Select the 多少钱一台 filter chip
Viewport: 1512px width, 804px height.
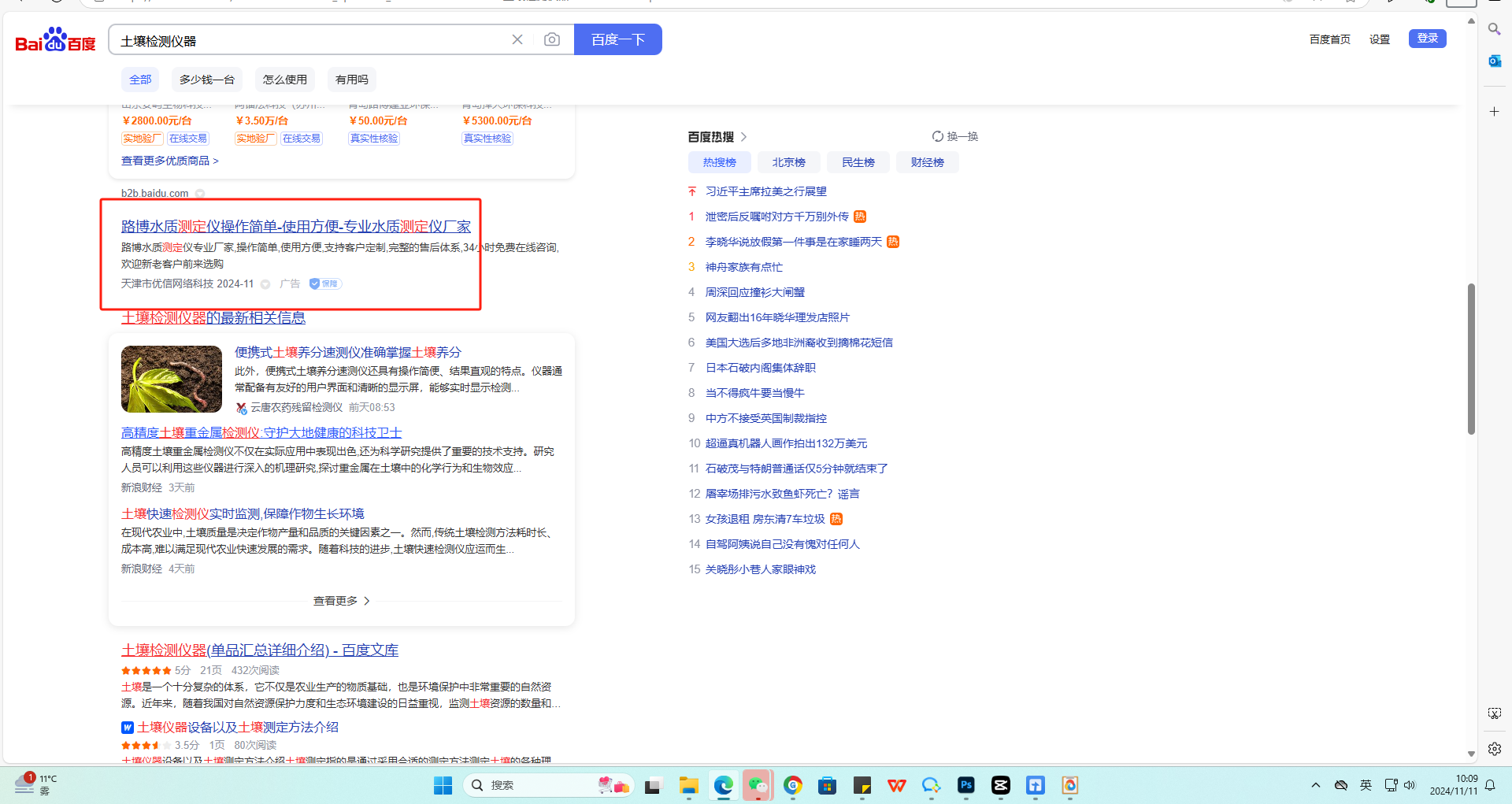tap(206, 80)
